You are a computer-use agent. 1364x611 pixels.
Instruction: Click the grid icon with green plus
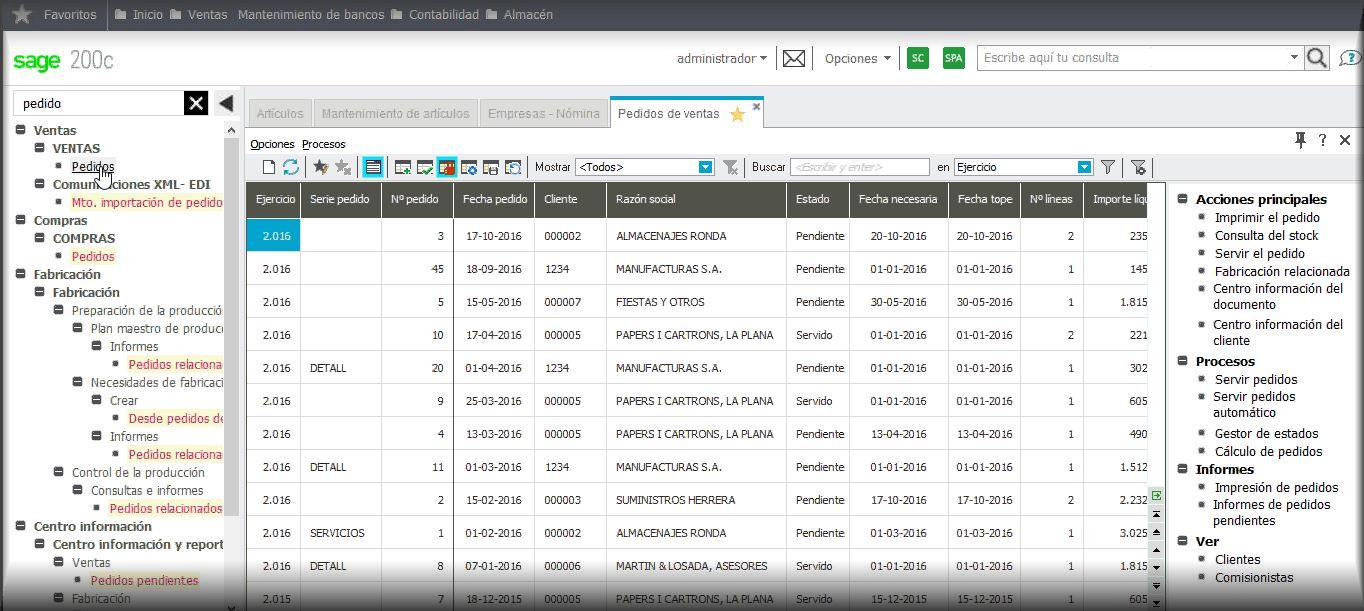[403, 167]
